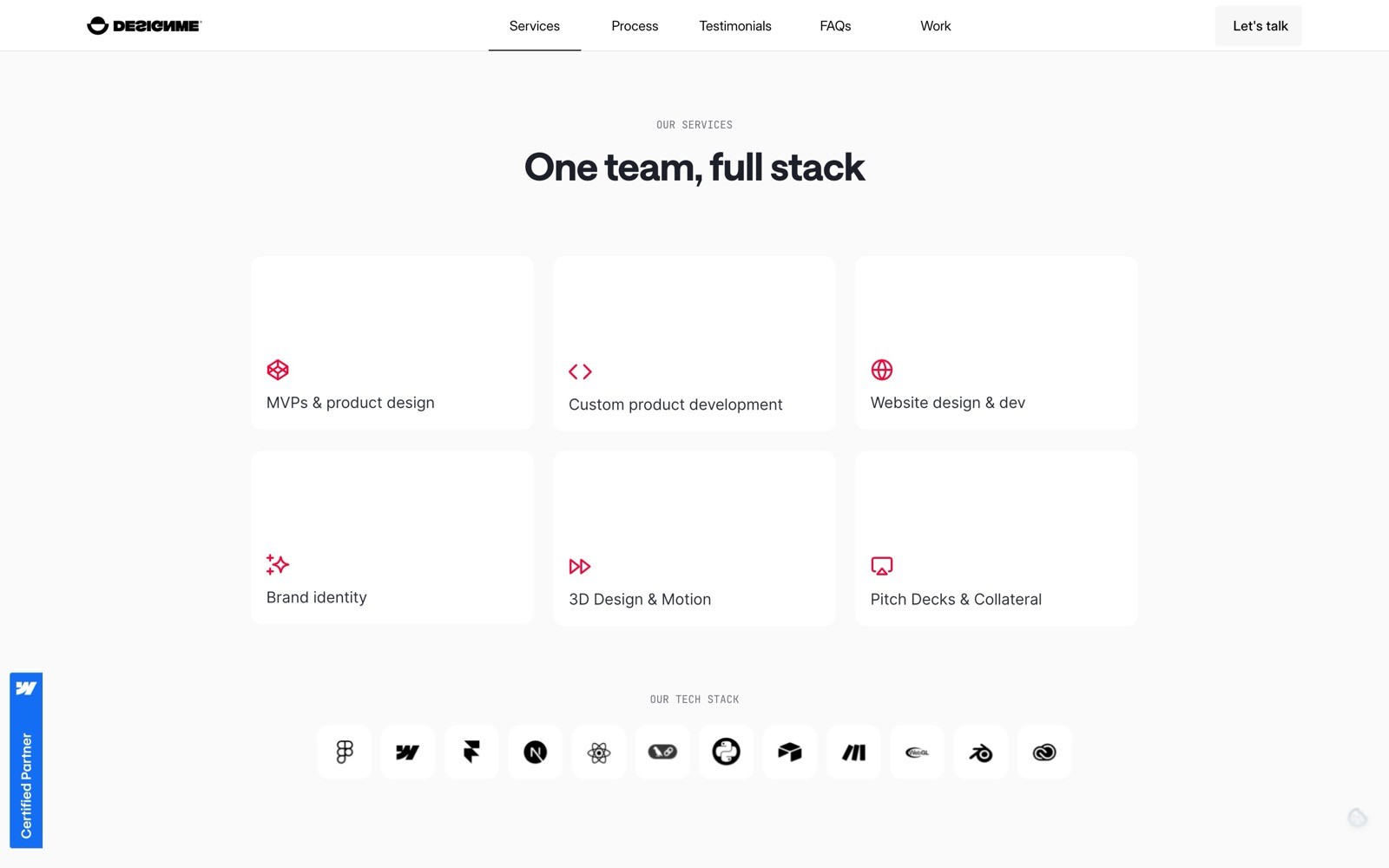
Task: Select the Figma icon in the tech stack
Action: point(344,752)
